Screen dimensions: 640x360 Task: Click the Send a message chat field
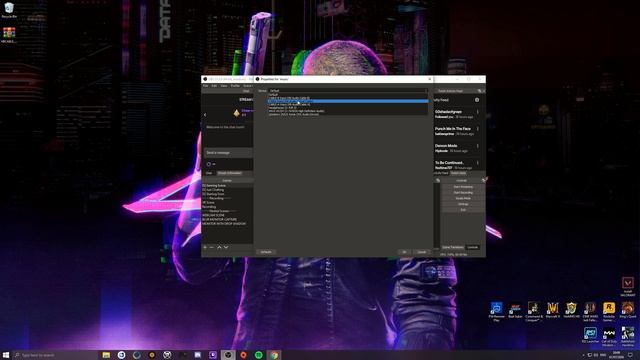point(228,153)
